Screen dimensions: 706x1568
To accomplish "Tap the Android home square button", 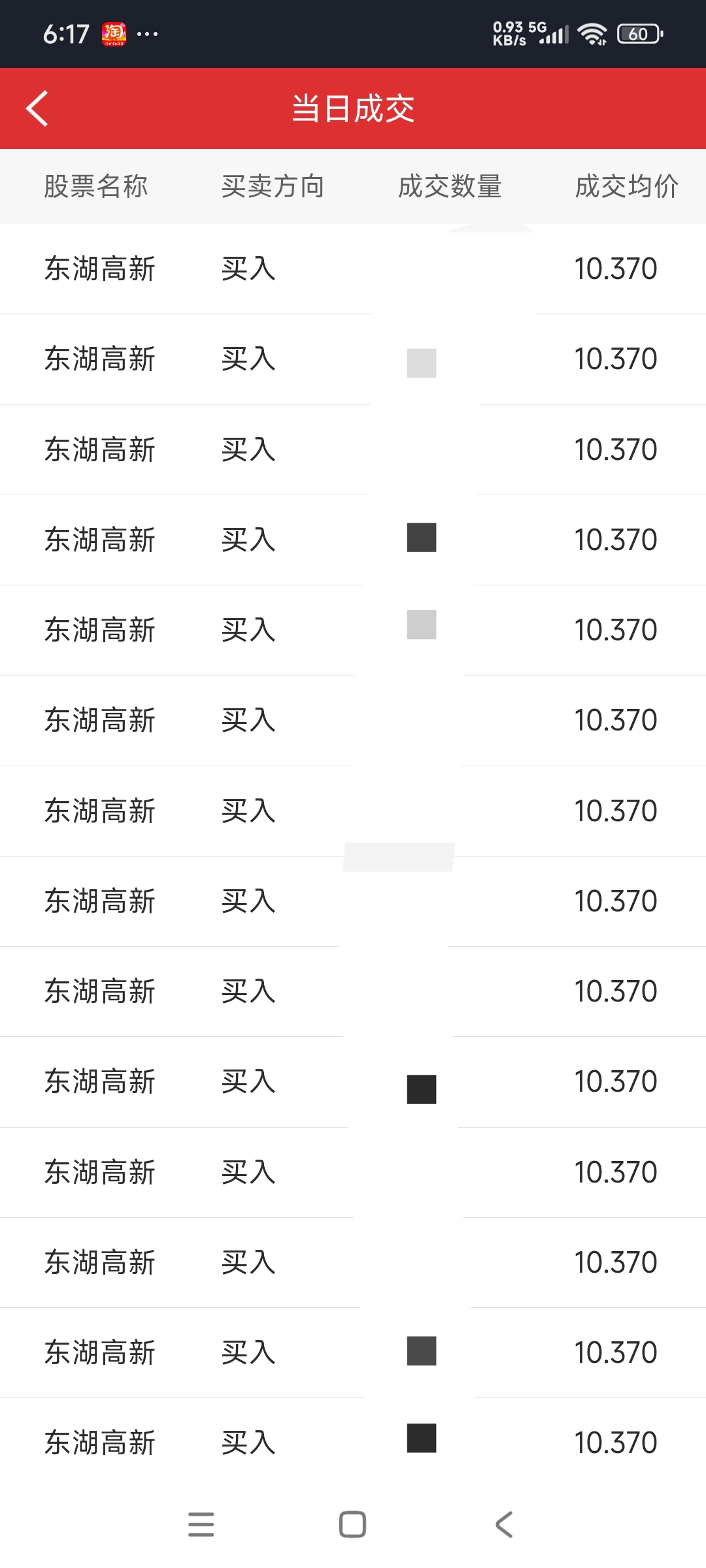I will 352,1524.
